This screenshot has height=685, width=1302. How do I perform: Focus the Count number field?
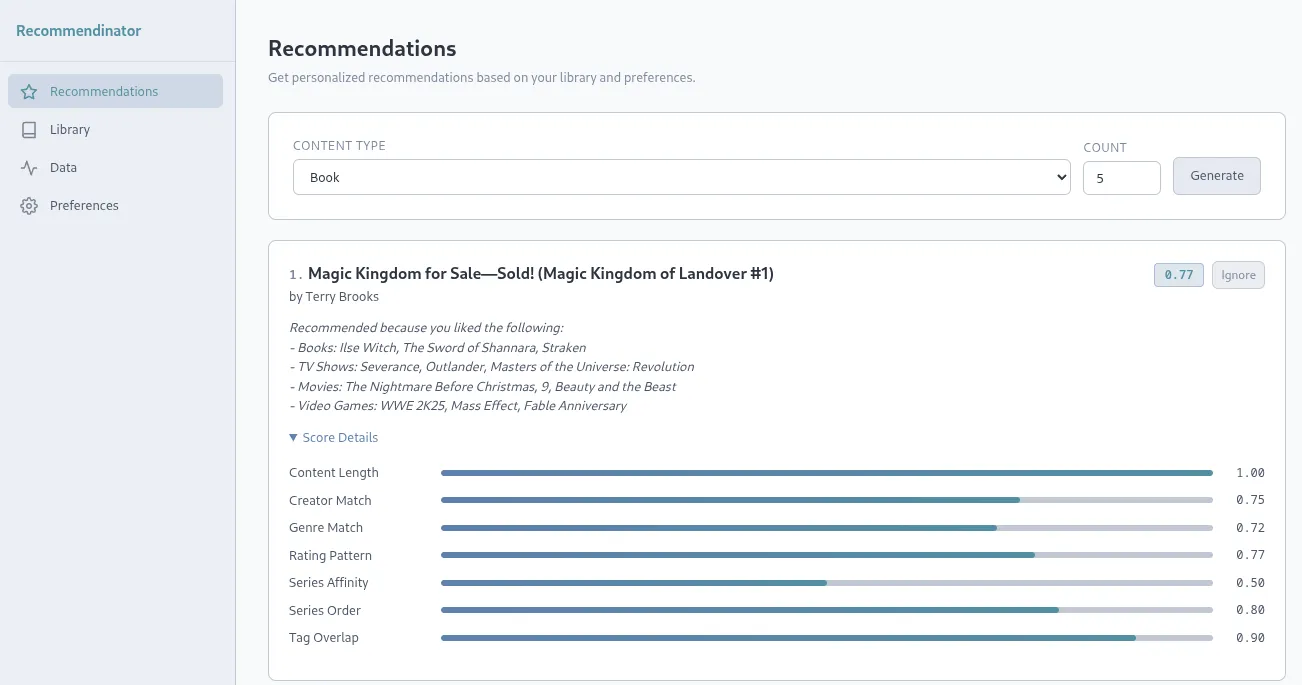point(1122,178)
